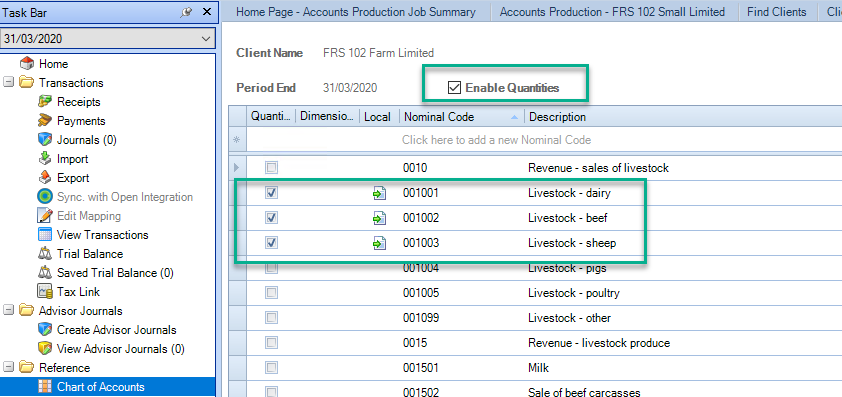Open Trial Balance in Task Bar
842x397 pixels.
(90, 254)
